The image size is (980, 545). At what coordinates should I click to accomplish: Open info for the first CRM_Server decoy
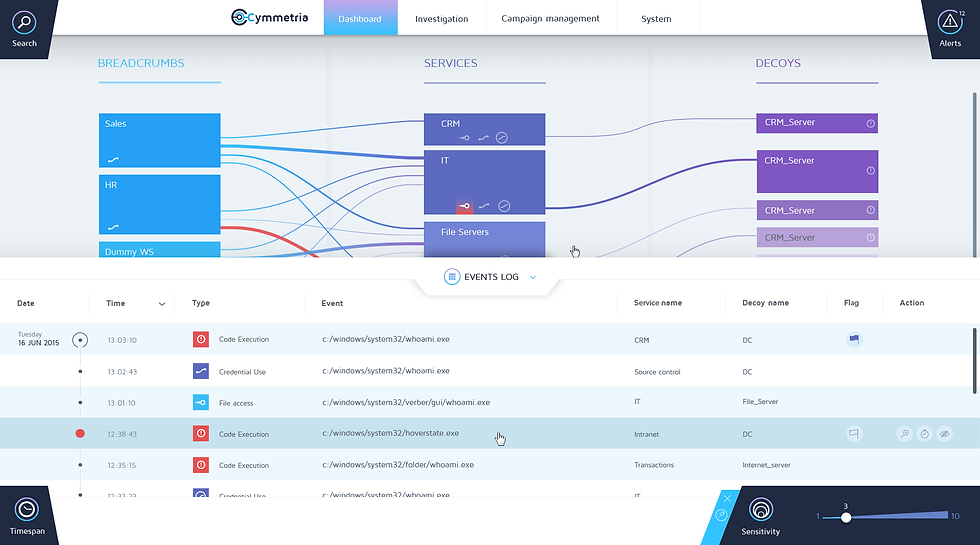[871, 124]
